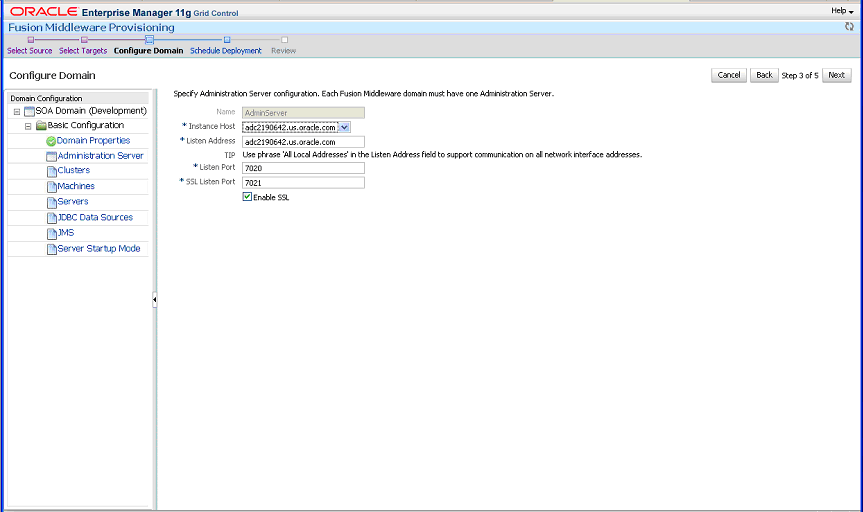The image size is (863, 512).
Task: Click the JMS document icon
Action: tap(52, 234)
